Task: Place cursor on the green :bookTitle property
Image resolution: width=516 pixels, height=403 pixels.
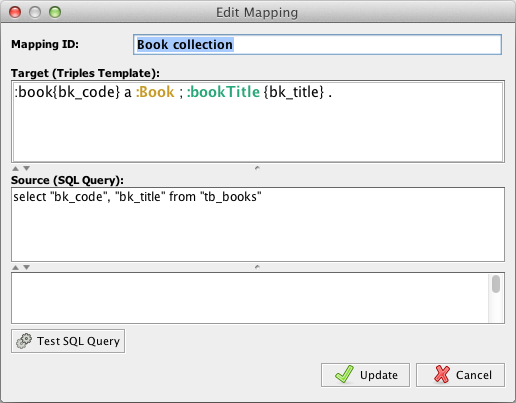Action: click(223, 92)
